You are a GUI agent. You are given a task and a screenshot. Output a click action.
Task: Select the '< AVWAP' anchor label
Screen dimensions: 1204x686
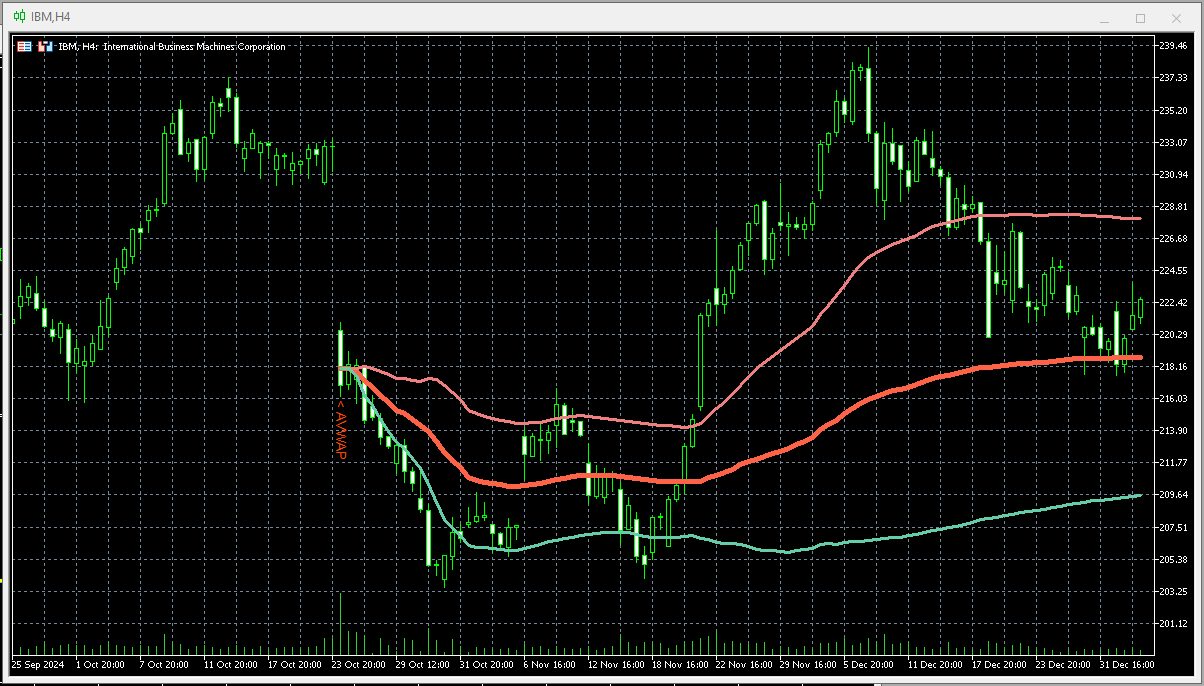click(340, 430)
